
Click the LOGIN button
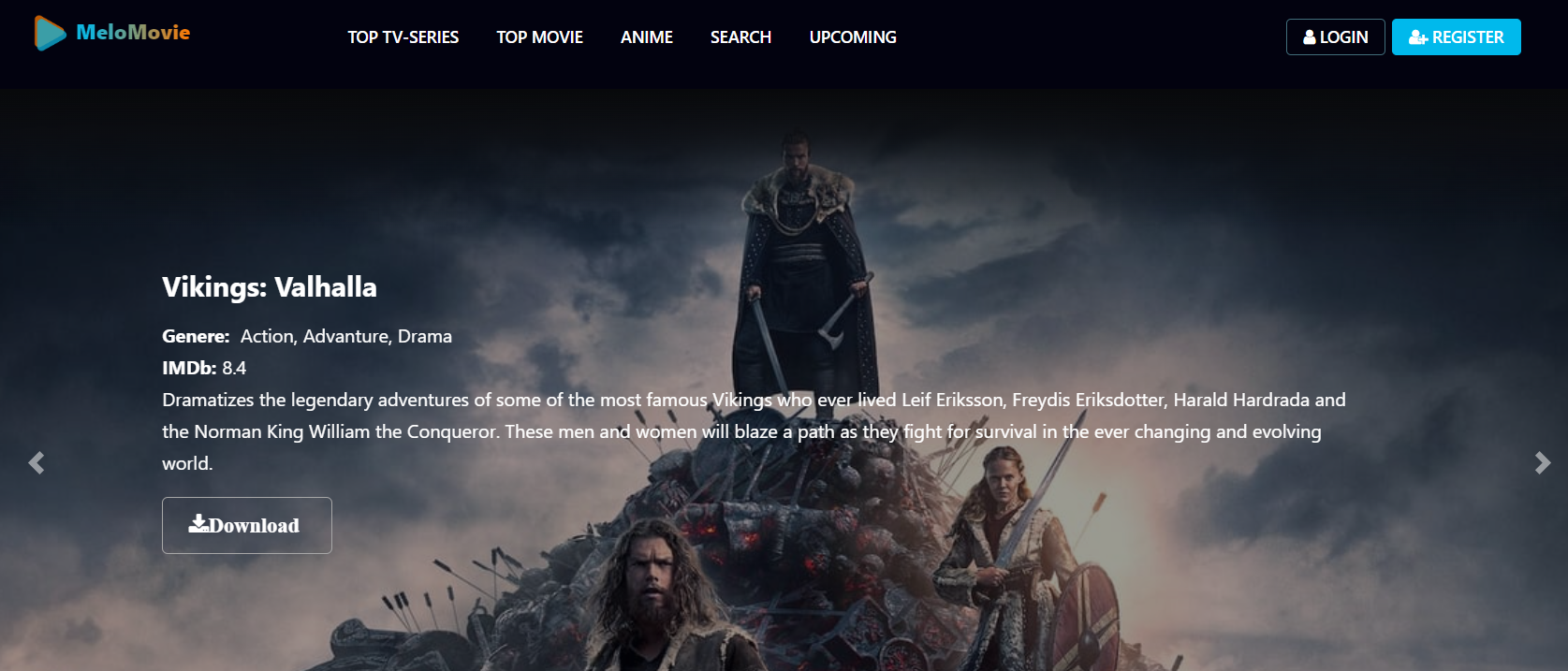click(1335, 37)
